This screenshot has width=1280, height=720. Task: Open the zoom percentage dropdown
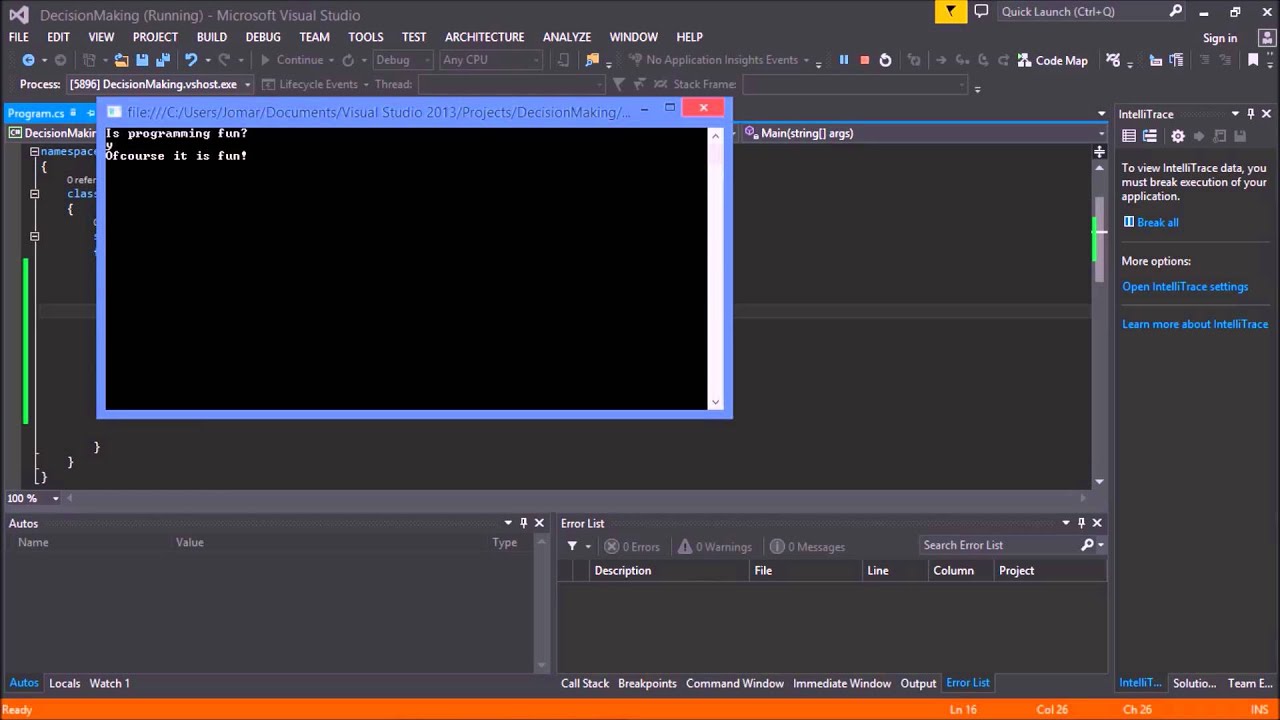point(55,498)
